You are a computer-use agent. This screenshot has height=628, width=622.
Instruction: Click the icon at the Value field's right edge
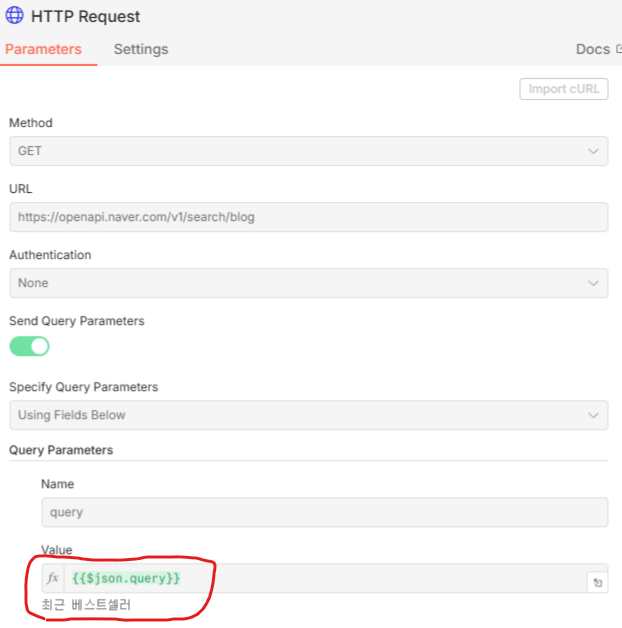597,582
